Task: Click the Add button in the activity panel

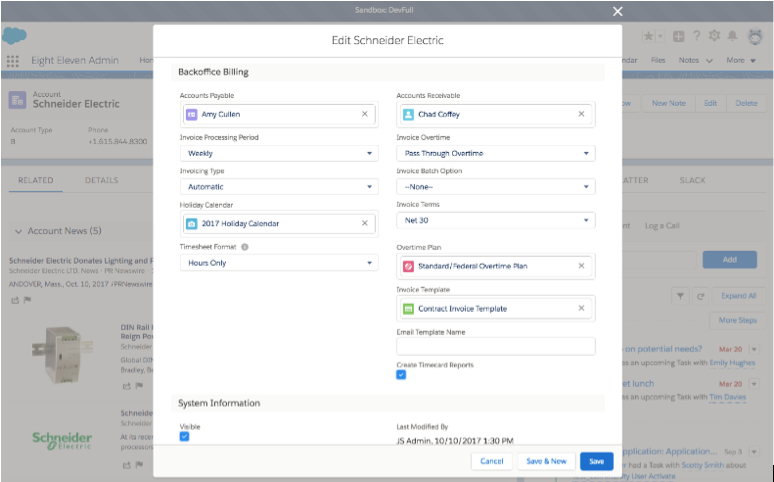Action: (730, 260)
